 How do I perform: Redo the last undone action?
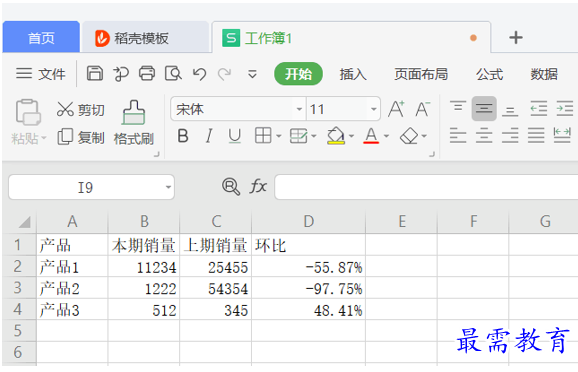tap(224, 74)
